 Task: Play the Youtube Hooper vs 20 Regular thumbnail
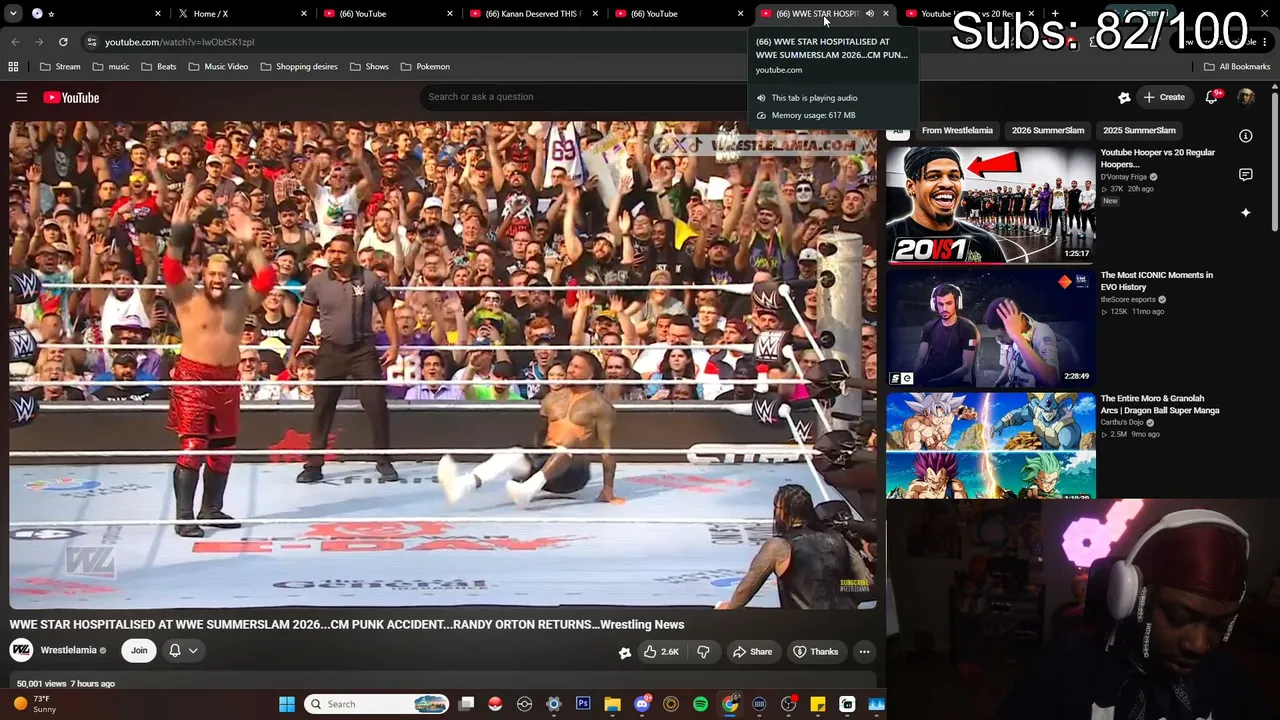pos(991,205)
